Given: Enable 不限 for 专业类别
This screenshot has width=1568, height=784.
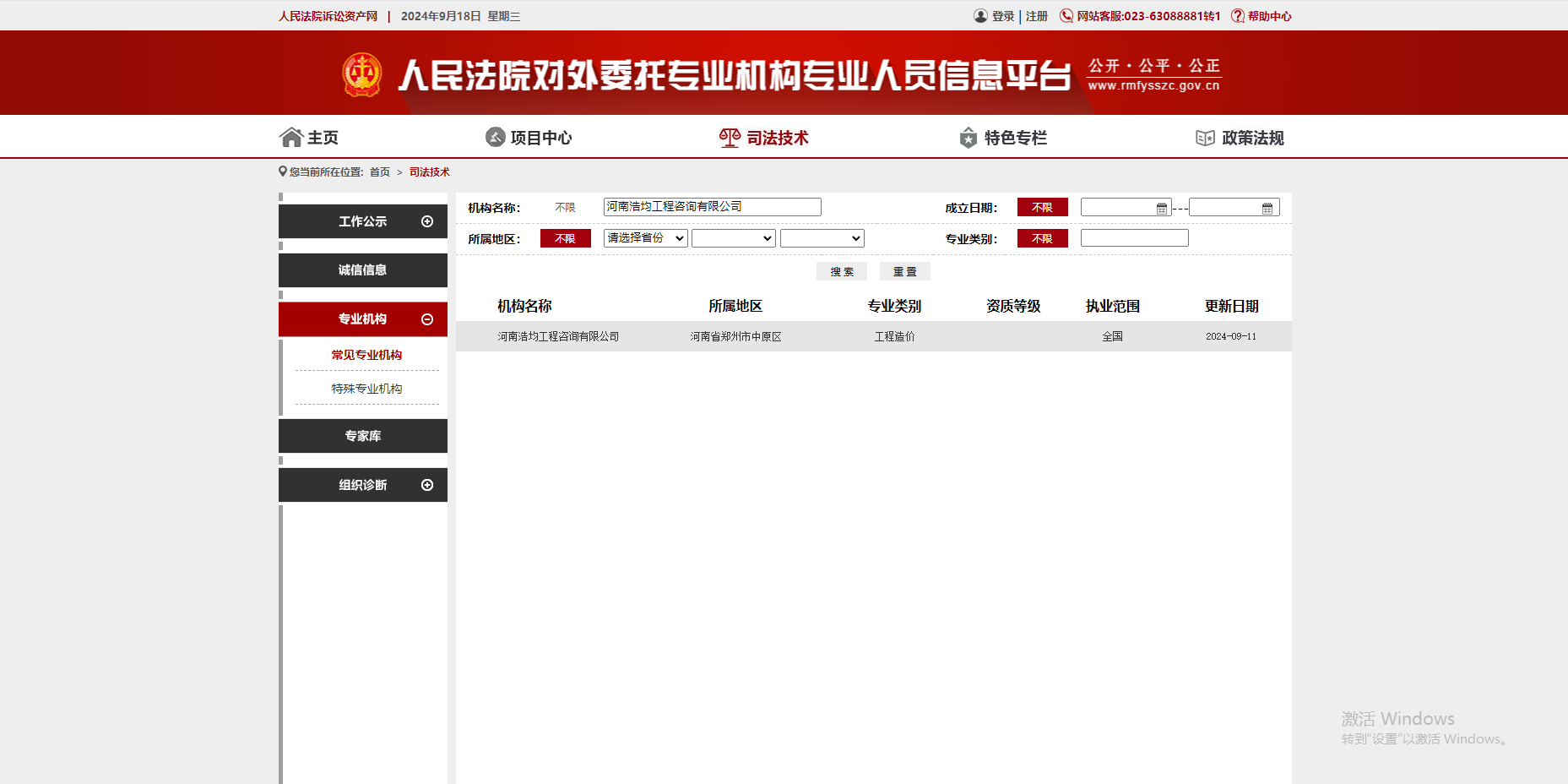Looking at the screenshot, I should coord(1042,238).
